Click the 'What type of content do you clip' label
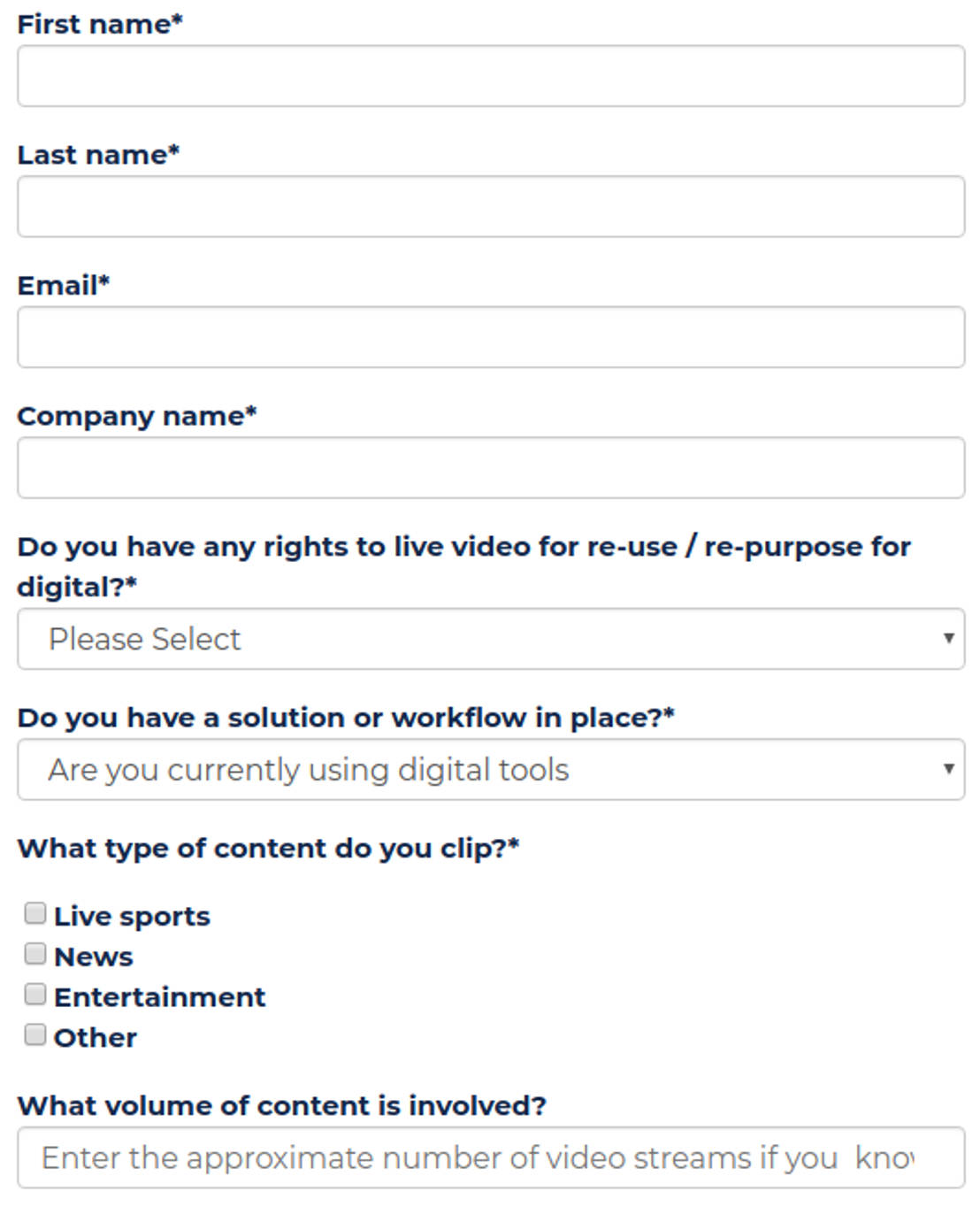980x1207 pixels. pyautogui.click(x=267, y=849)
